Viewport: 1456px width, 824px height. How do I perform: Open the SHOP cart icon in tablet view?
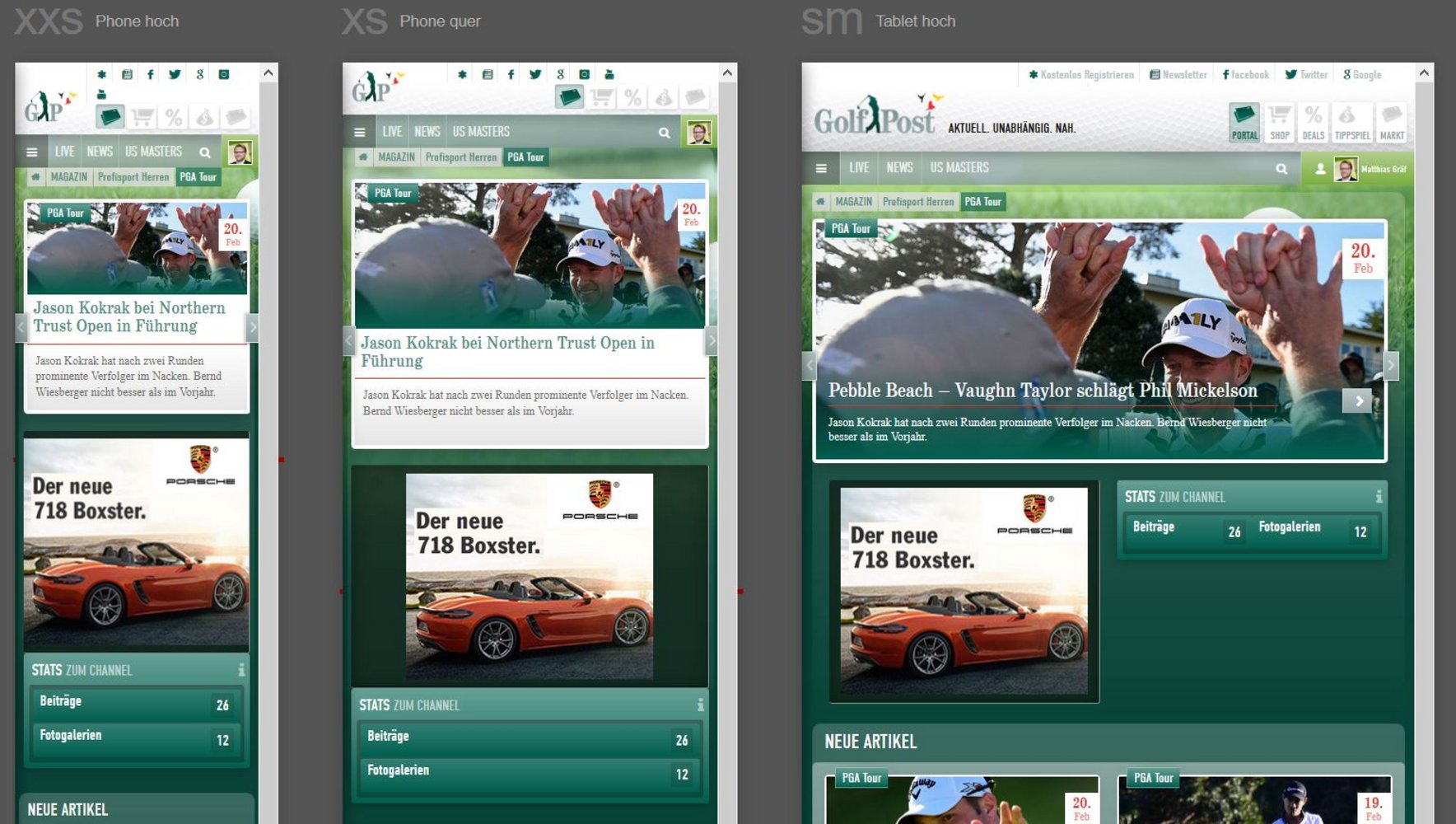1280,123
